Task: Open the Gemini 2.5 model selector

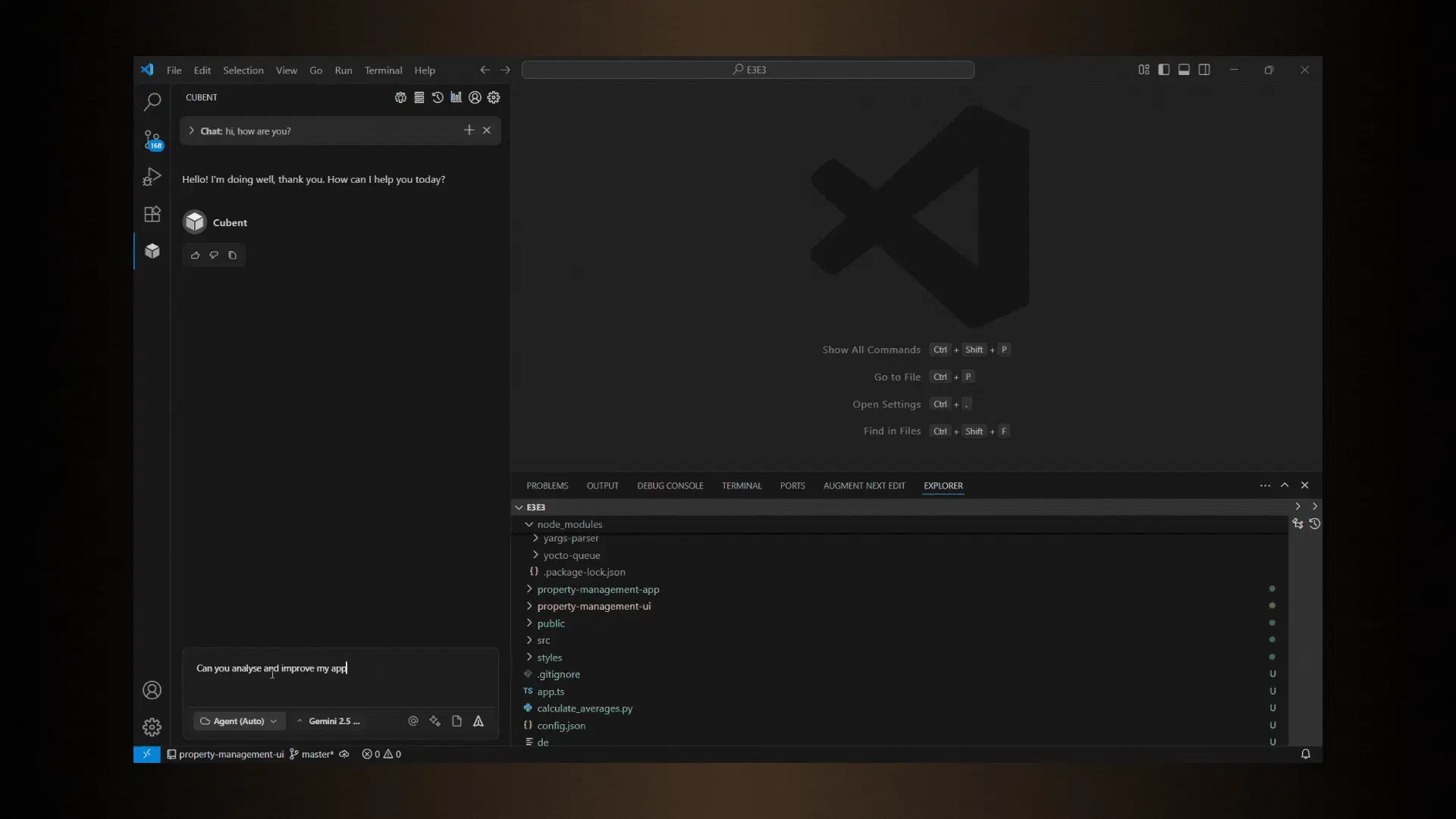Action: pos(328,721)
